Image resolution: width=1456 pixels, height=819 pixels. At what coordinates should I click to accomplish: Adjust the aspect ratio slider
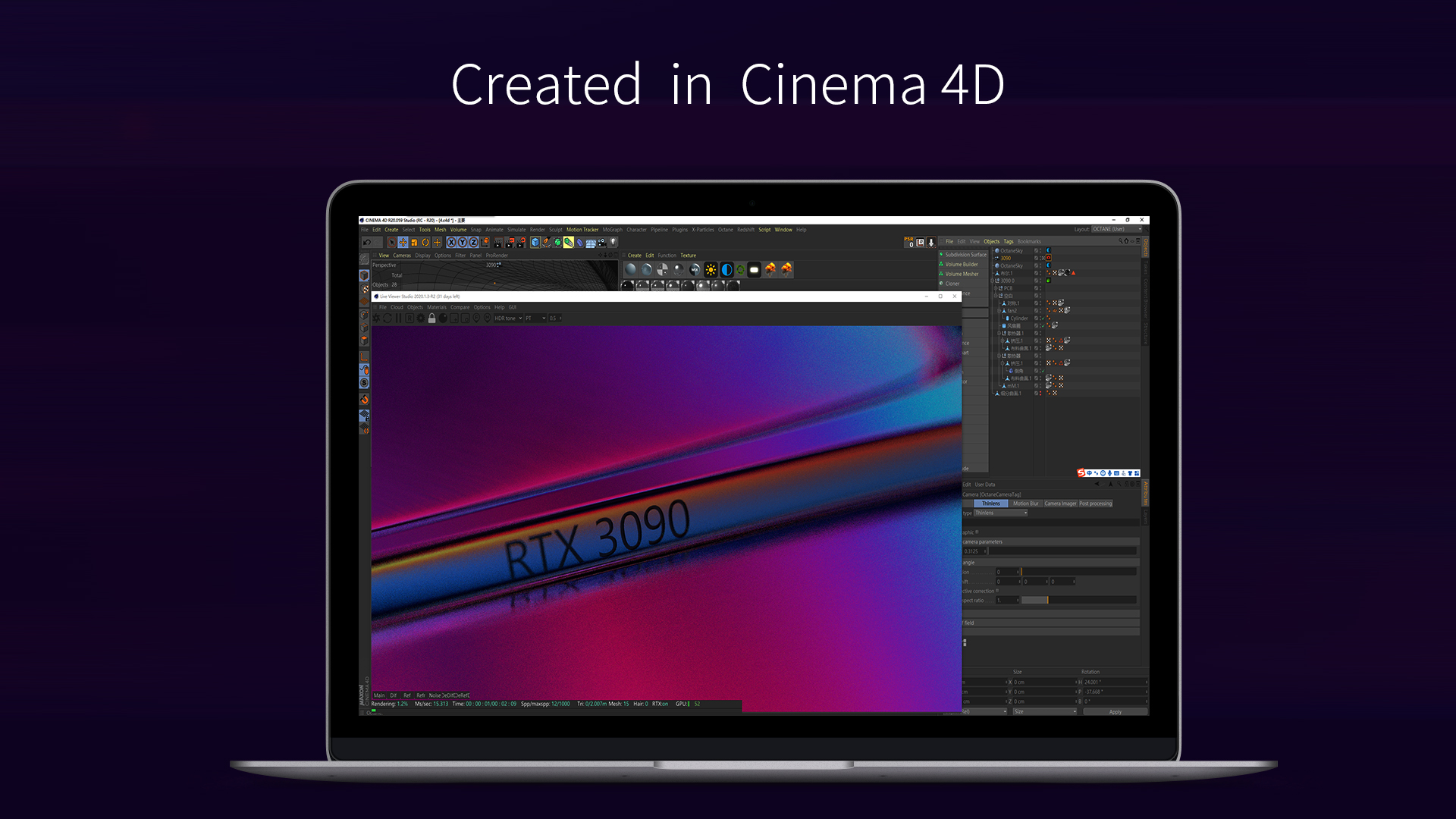coord(1078,600)
